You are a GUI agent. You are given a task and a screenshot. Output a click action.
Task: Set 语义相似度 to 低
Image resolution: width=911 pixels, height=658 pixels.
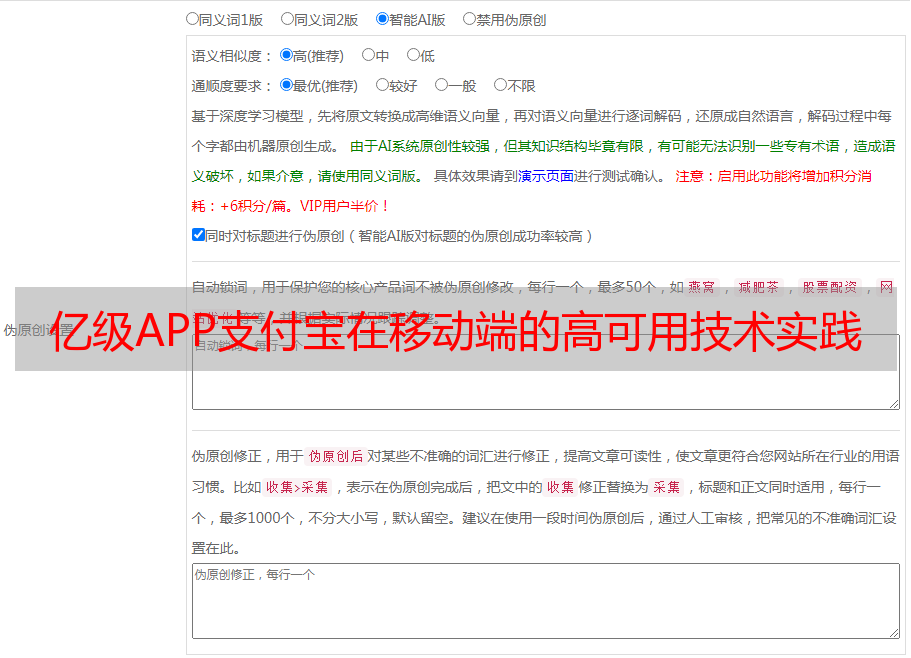point(413,55)
